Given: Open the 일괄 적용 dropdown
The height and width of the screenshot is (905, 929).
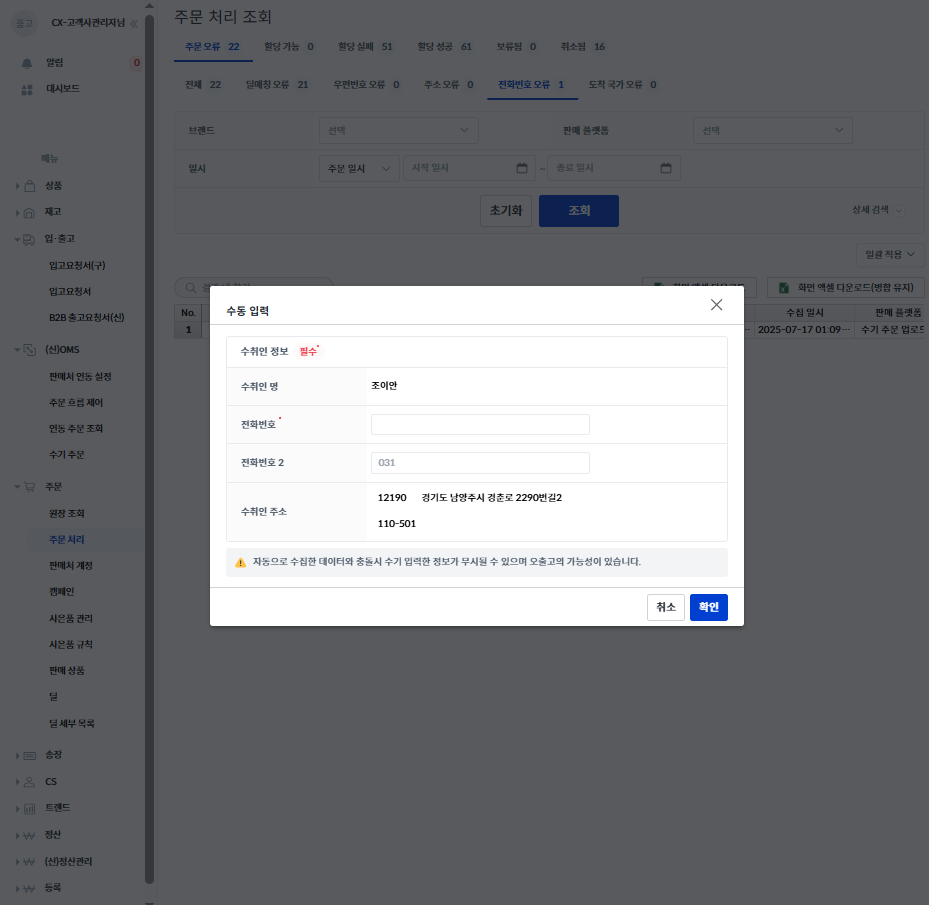Looking at the screenshot, I should pos(890,254).
